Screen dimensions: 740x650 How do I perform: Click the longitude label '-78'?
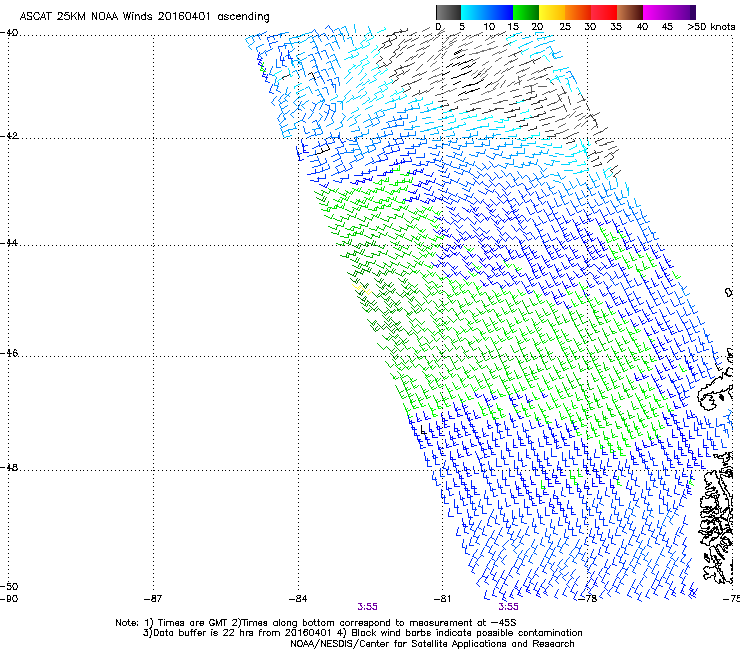click(x=588, y=599)
